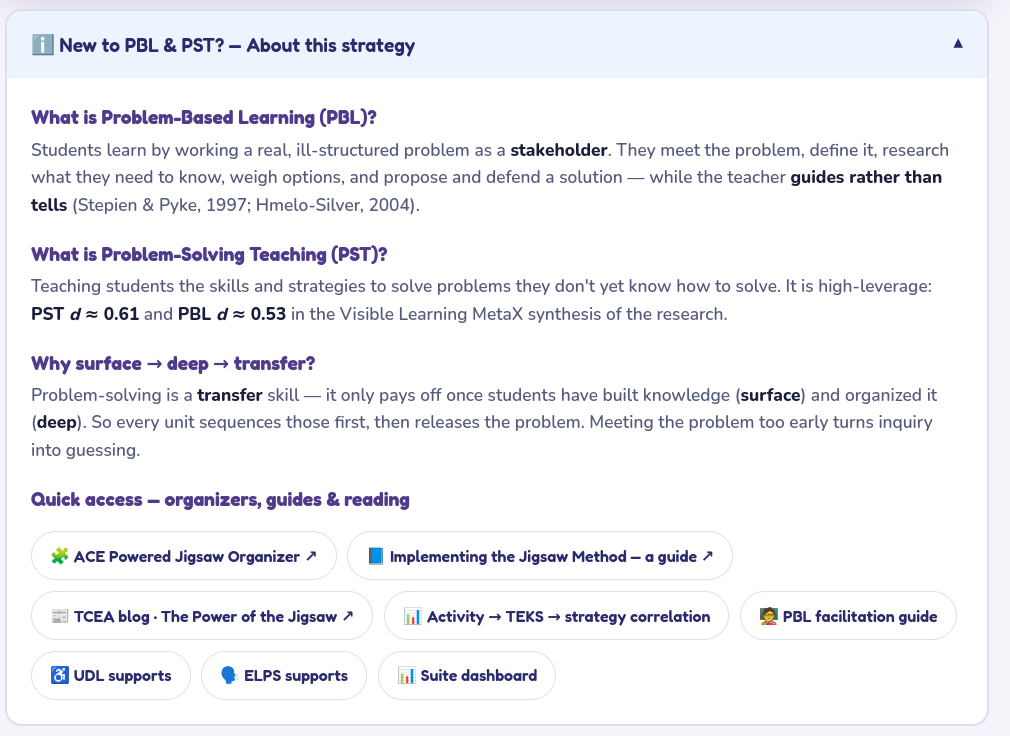
Task: Open Implementing the Jigsaw Method guide
Action: coord(540,556)
